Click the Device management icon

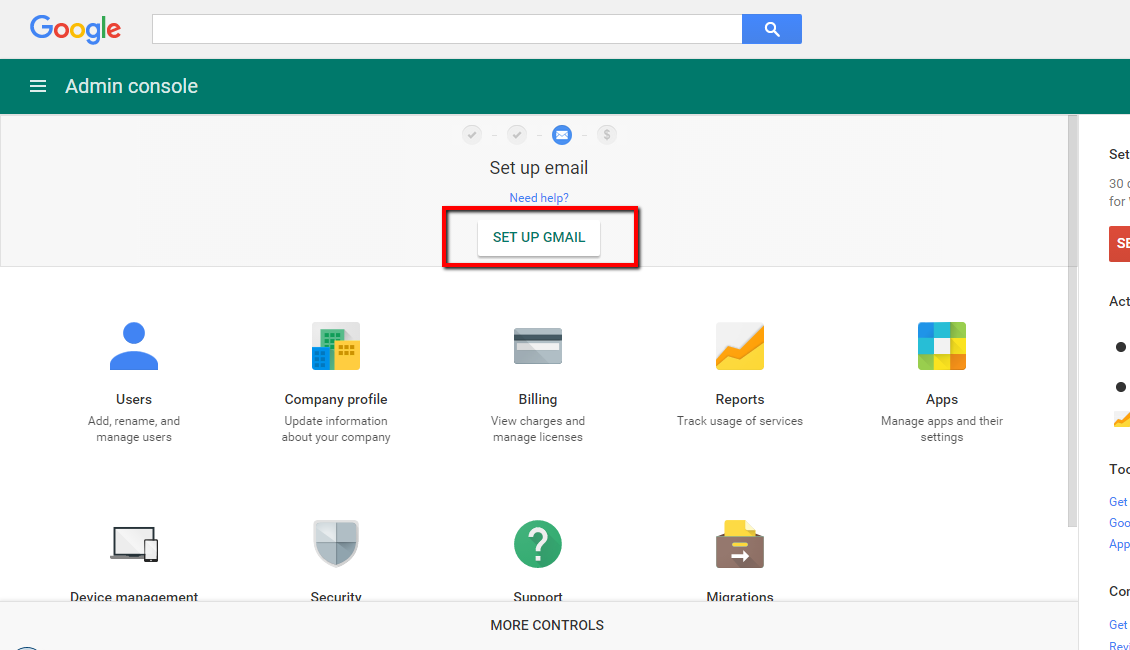coord(134,543)
